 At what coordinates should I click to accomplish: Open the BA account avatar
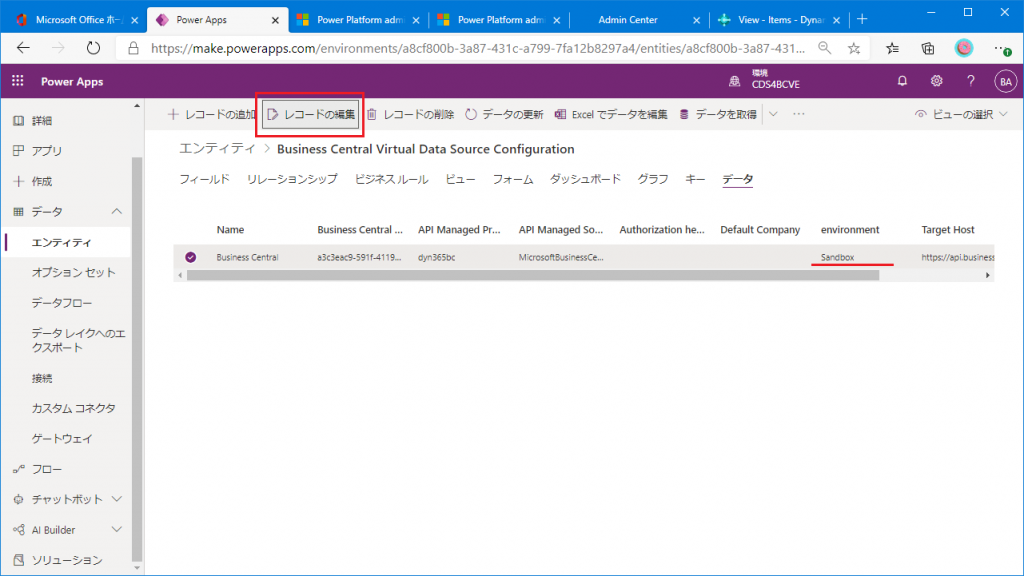pos(1005,82)
